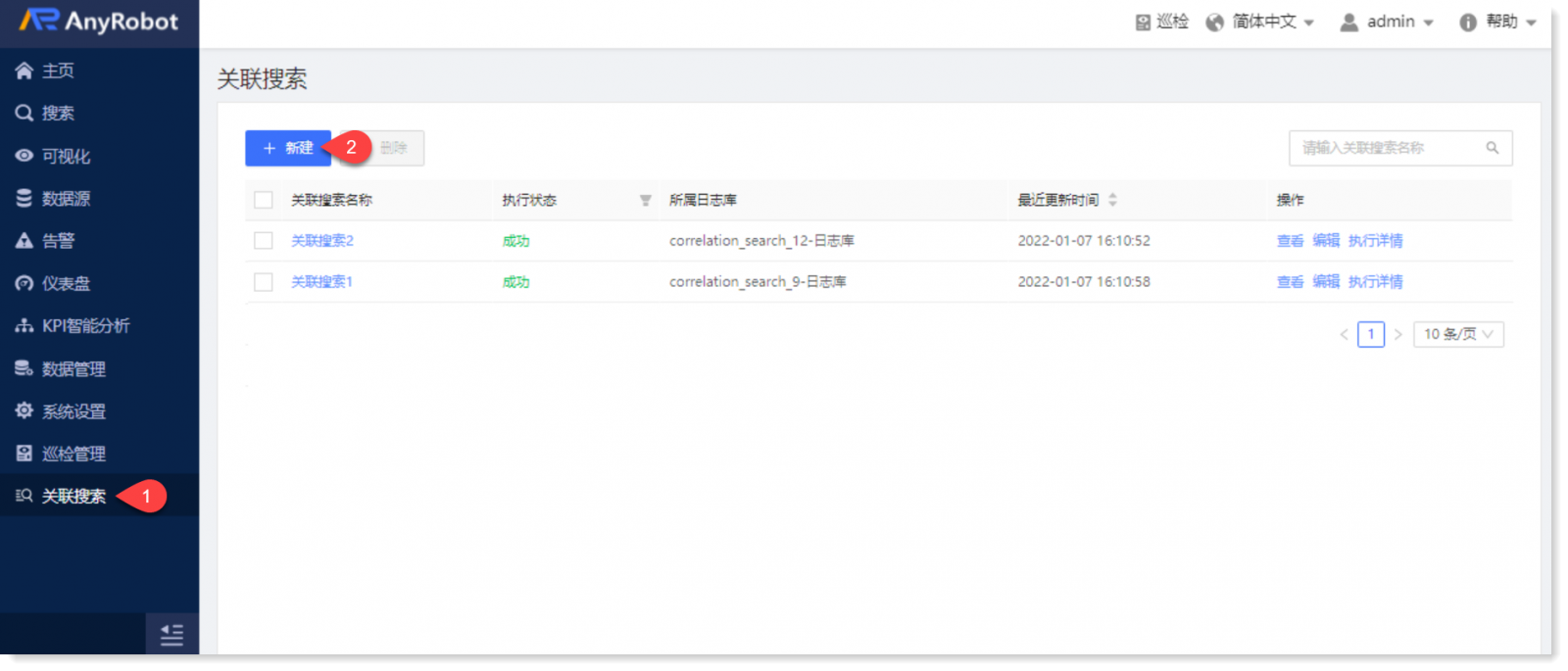The height and width of the screenshot is (671, 1568).
Task: Click correlation_search_9-日志库 cell
Action: (x=758, y=281)
